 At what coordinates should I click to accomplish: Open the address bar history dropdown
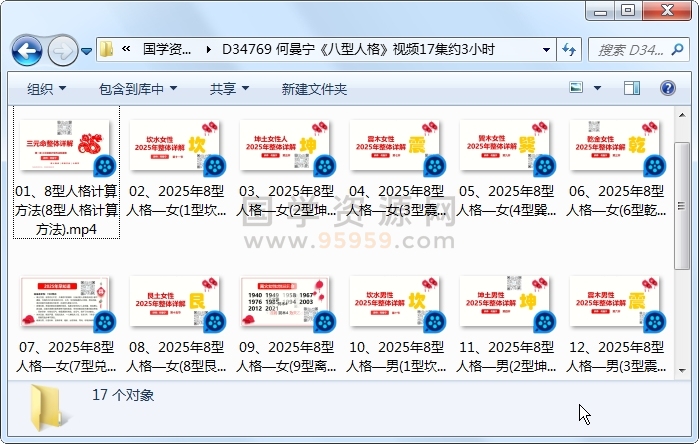[x=546, y=49]
